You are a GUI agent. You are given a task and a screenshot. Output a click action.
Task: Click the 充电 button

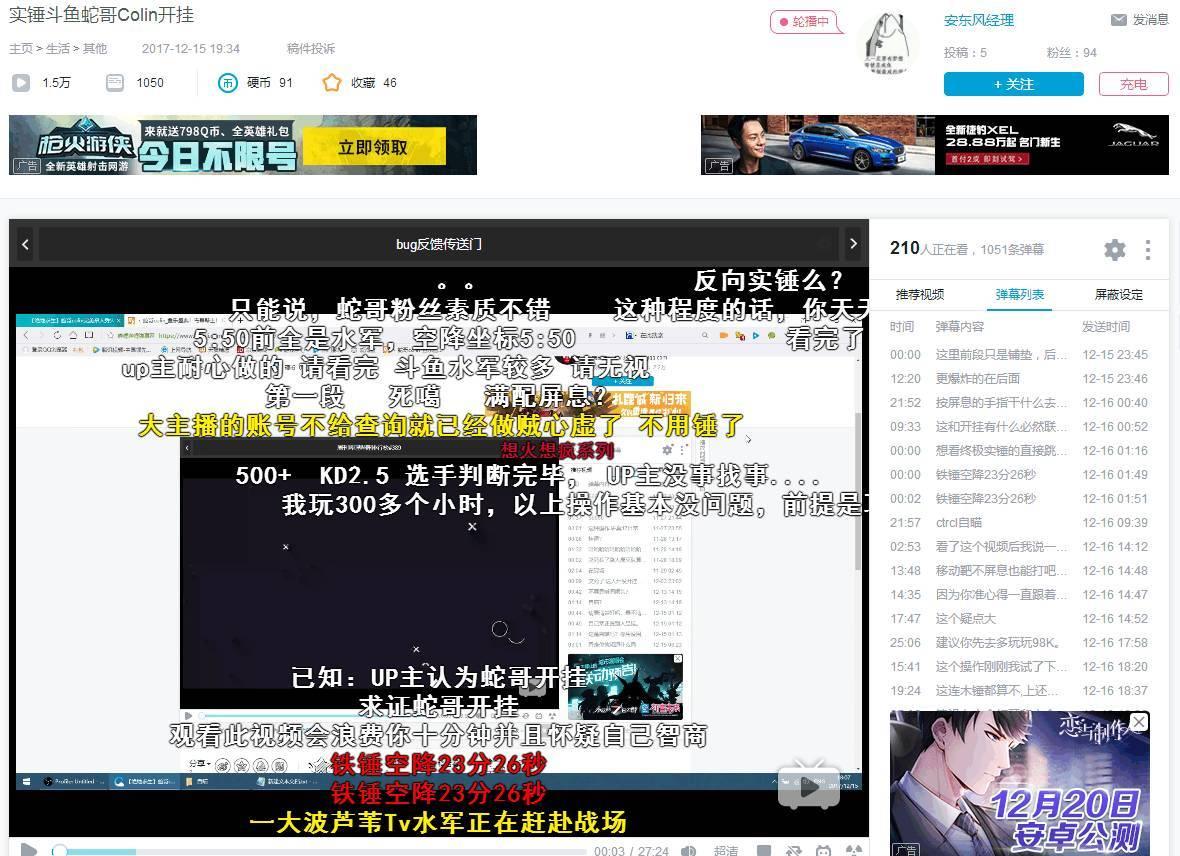1133,84
